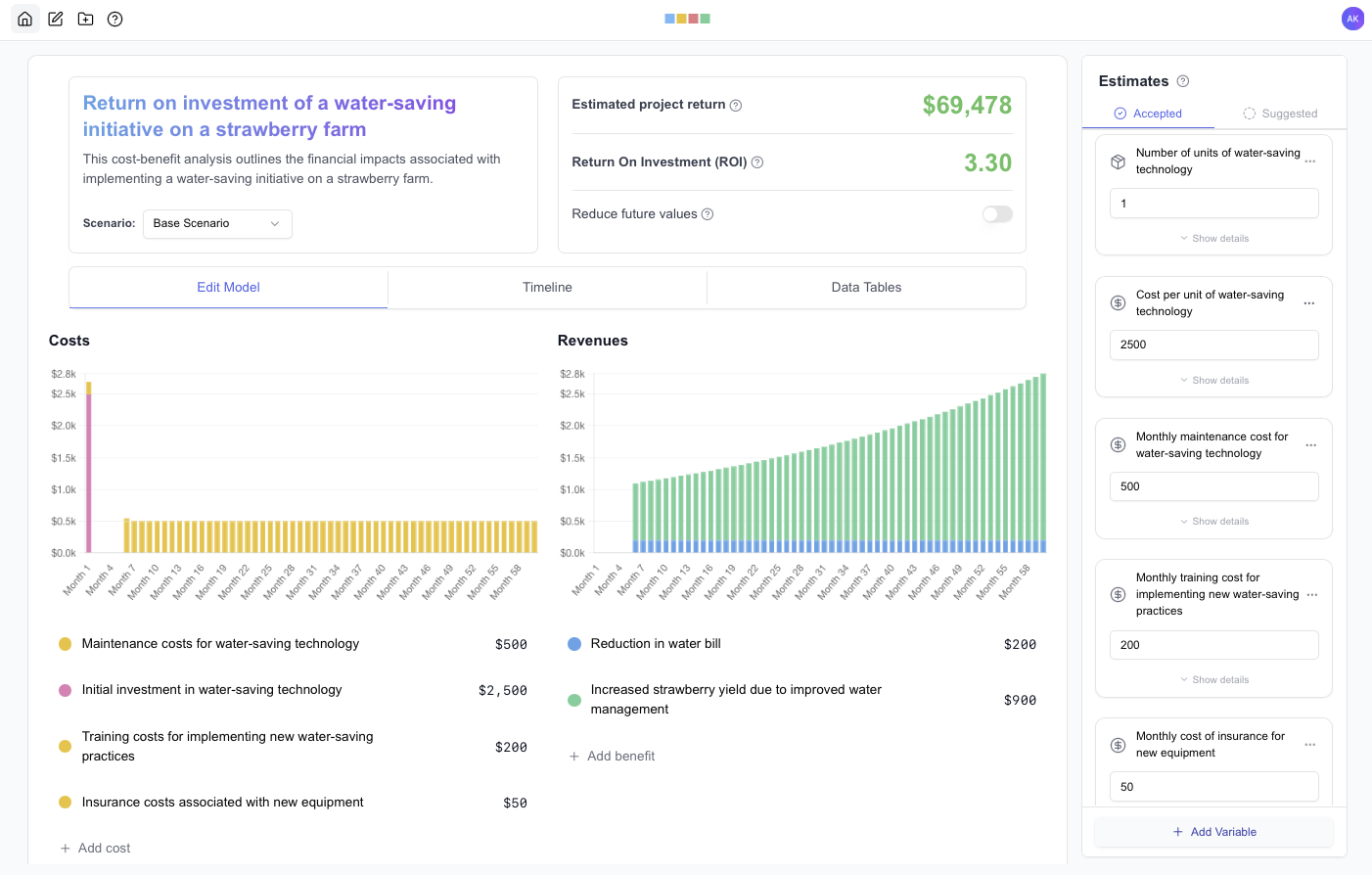Open options menu for Monthly cost of insurance variable

coord(1310,745)
